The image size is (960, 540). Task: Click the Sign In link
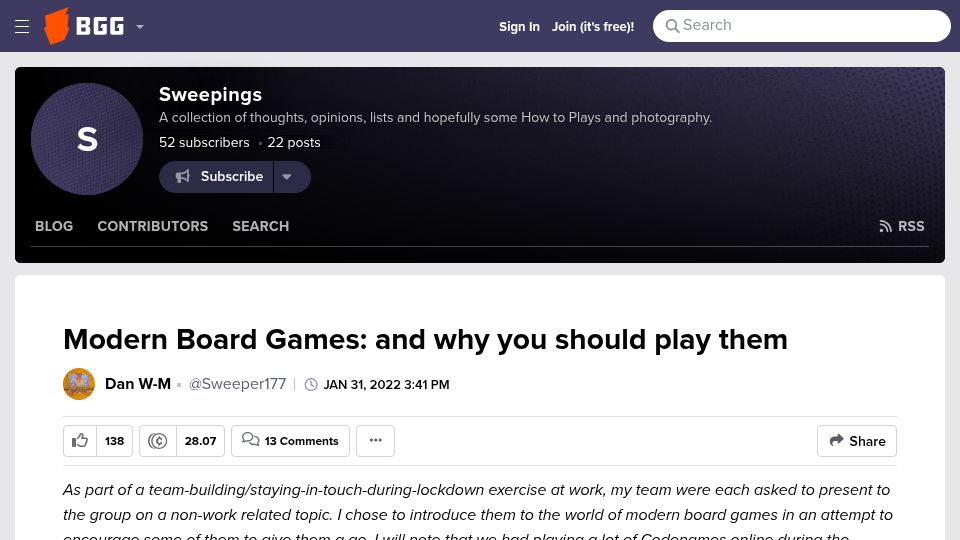pos(519,26)
